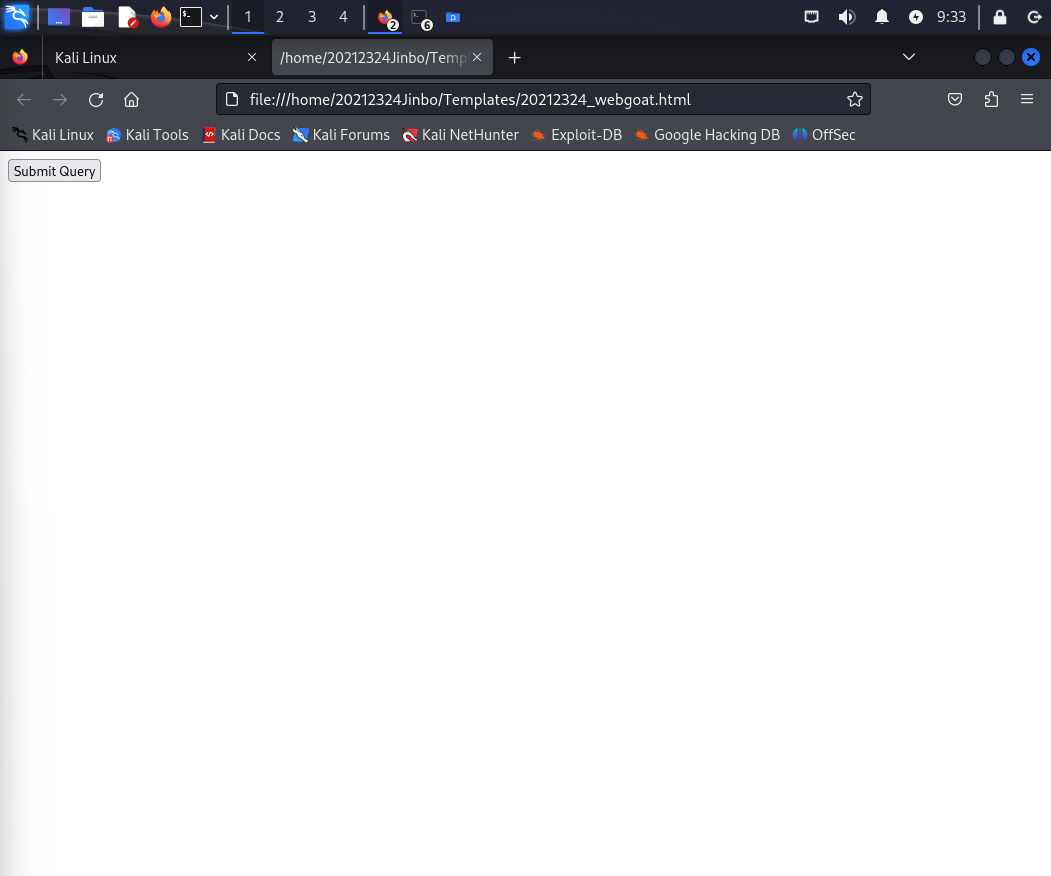Go forward one page
The image size is (1051, 876).
pyautogui.click(x=60, y=100)
